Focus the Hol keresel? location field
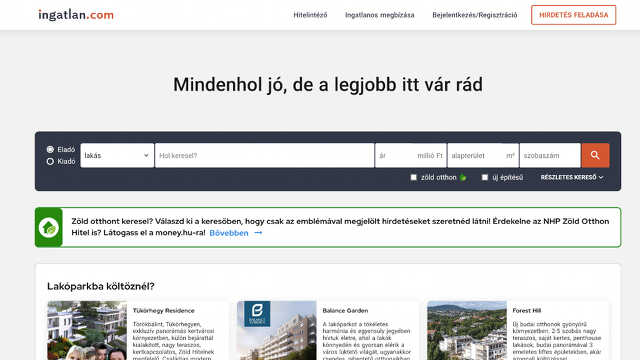This screenshot has height=360, width=640. tap(264, 155)
